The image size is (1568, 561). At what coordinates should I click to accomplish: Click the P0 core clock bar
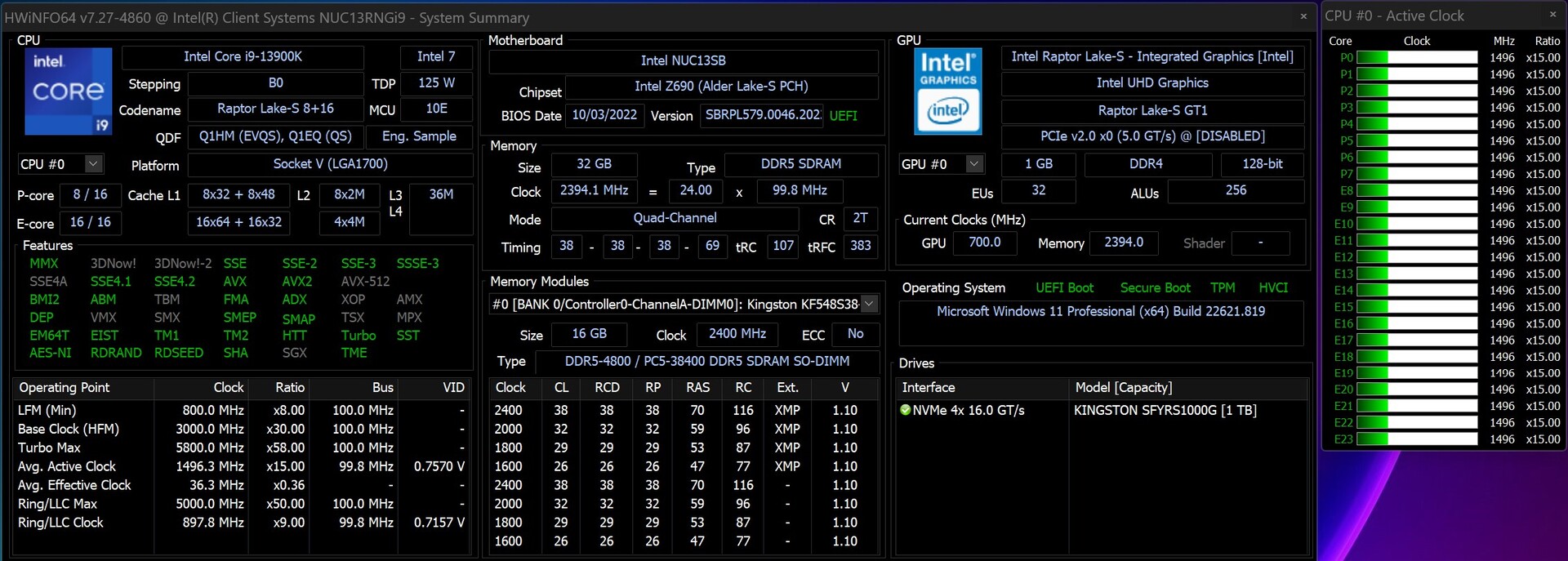click(x=1417, y=57)
